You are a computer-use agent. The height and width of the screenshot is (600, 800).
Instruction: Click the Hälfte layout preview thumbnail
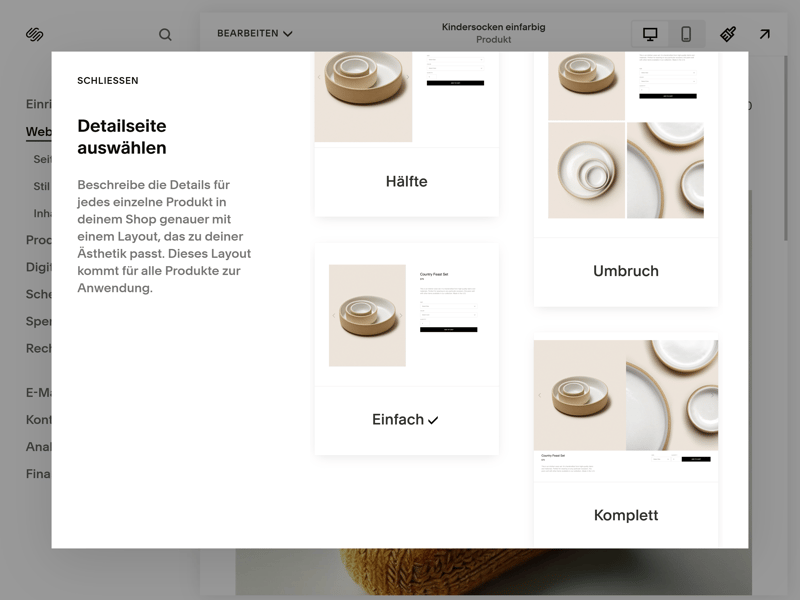click(x=407, y=99)
